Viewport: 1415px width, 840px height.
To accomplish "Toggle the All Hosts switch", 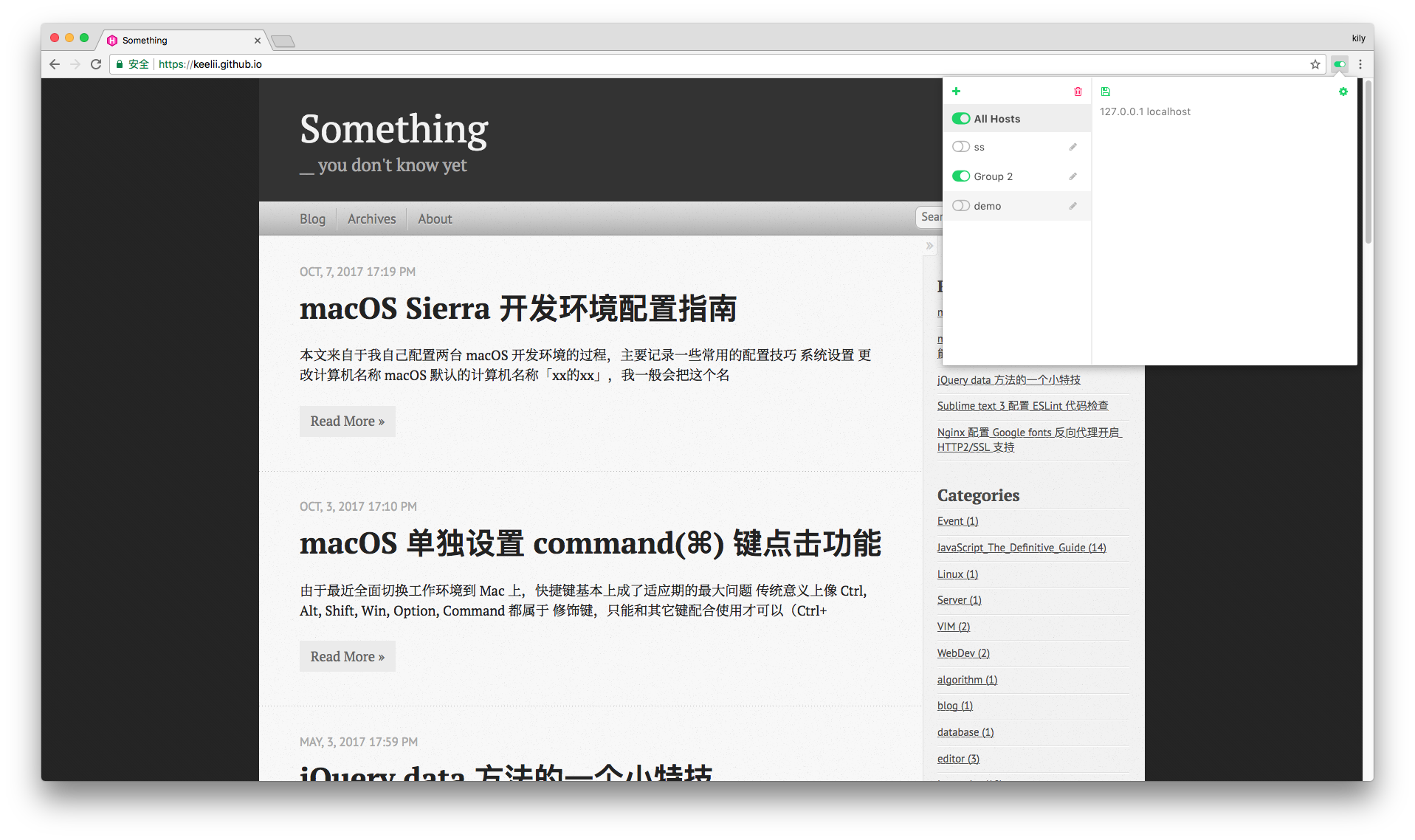I will pyautogui.click(x=961, y=119).
